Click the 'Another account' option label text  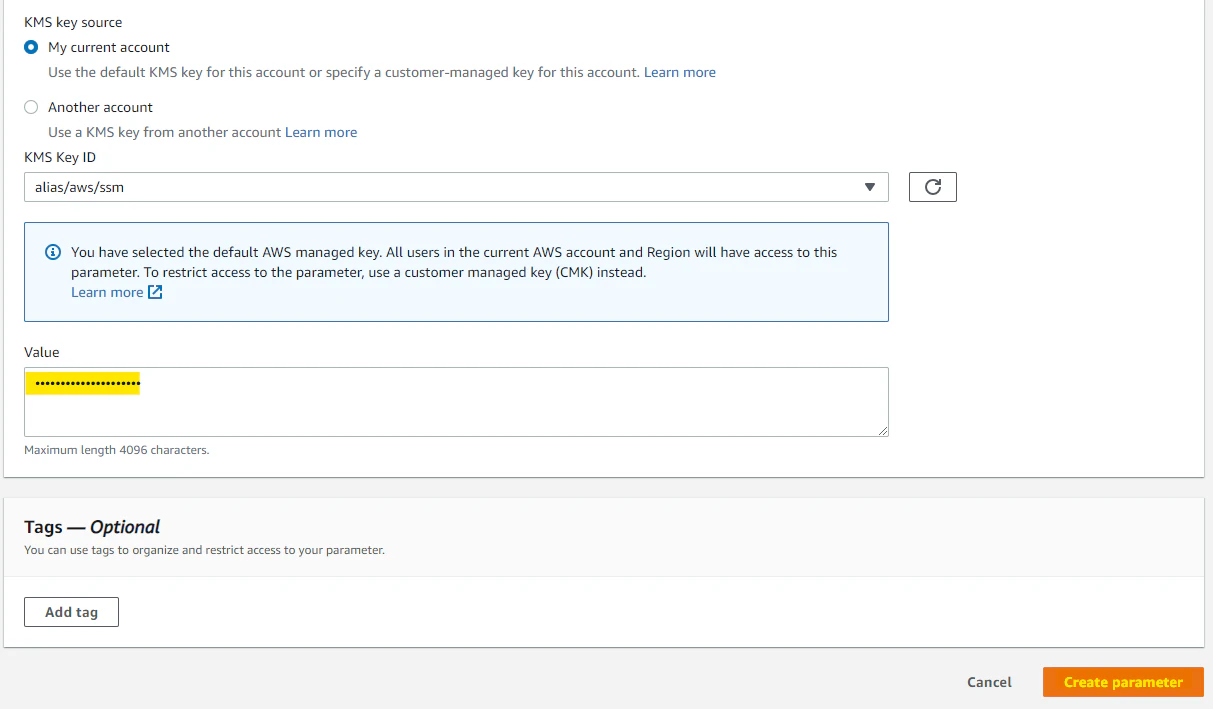100,107
